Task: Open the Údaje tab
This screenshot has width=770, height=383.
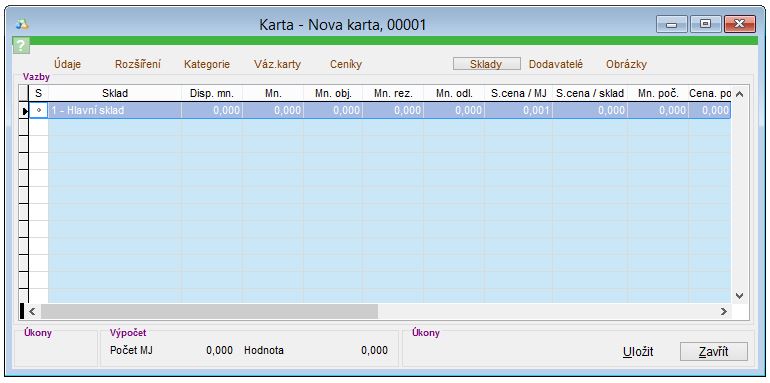Action: click(68, 64)
